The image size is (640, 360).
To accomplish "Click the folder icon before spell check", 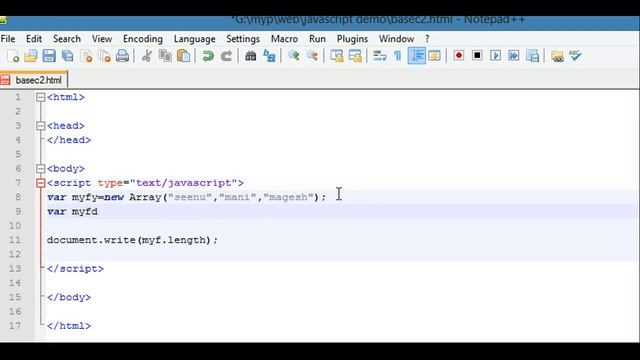I will [x=557, y=56].
